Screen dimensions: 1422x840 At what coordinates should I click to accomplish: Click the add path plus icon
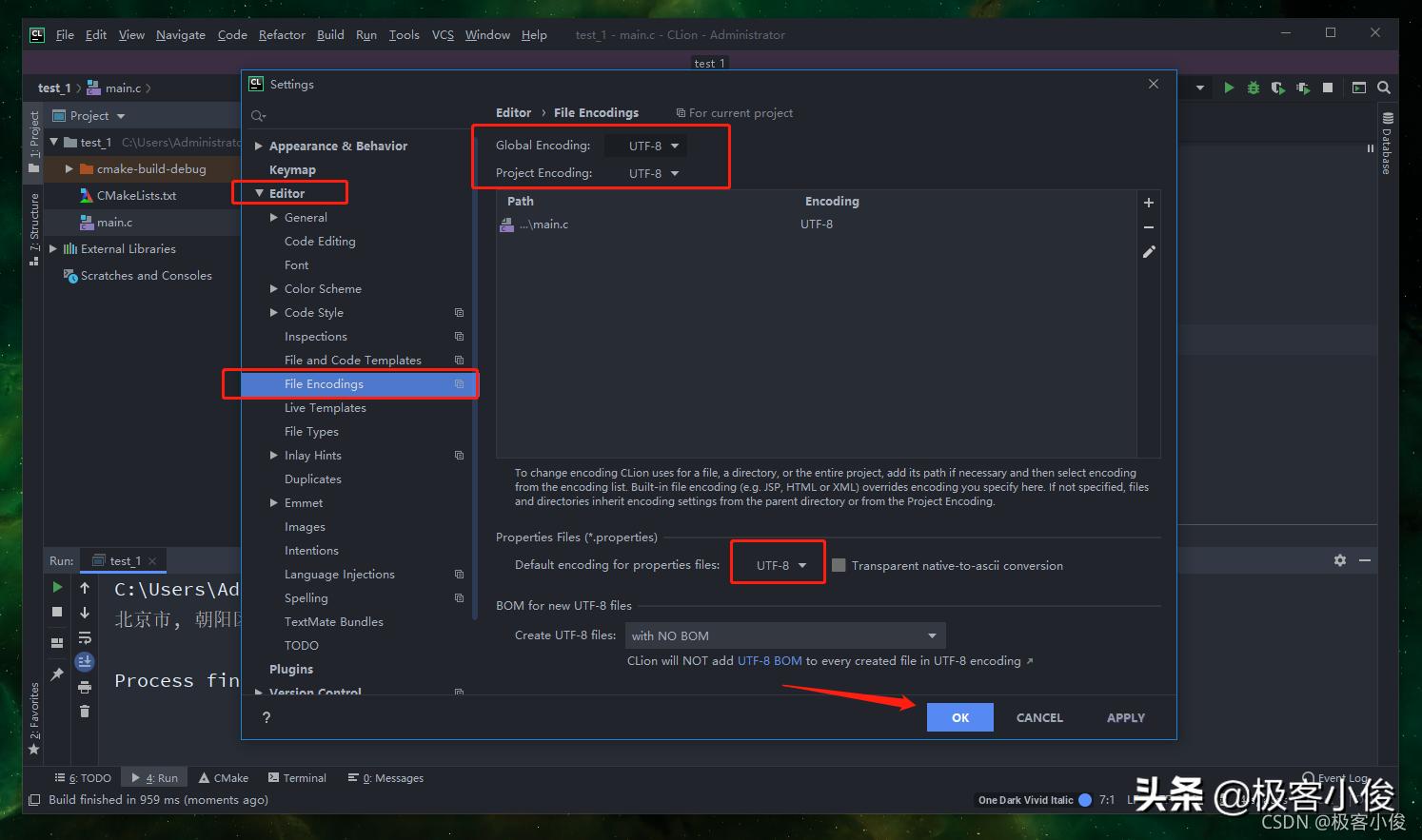[1149, 203]
